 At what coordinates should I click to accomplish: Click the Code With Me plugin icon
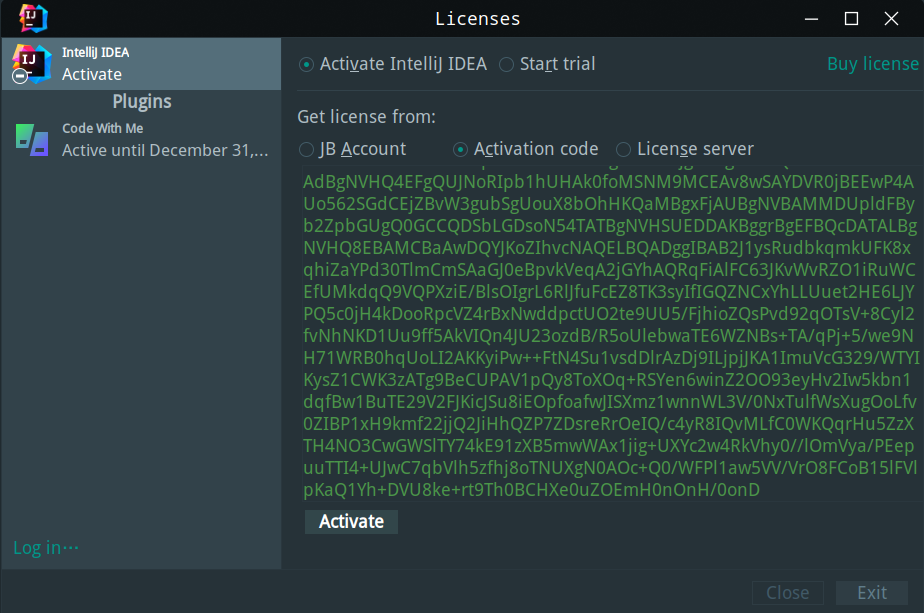point(31,139)
